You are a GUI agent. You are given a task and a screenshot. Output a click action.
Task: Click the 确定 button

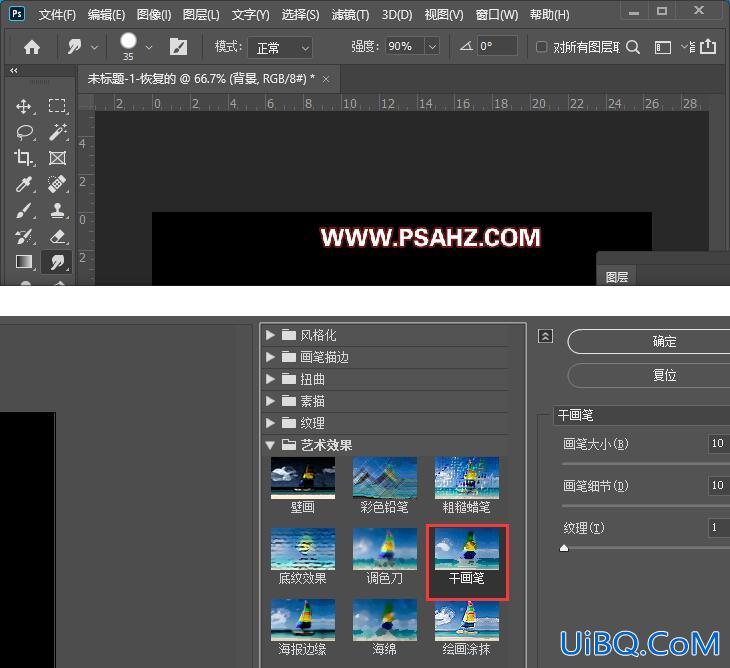point(649,341)
